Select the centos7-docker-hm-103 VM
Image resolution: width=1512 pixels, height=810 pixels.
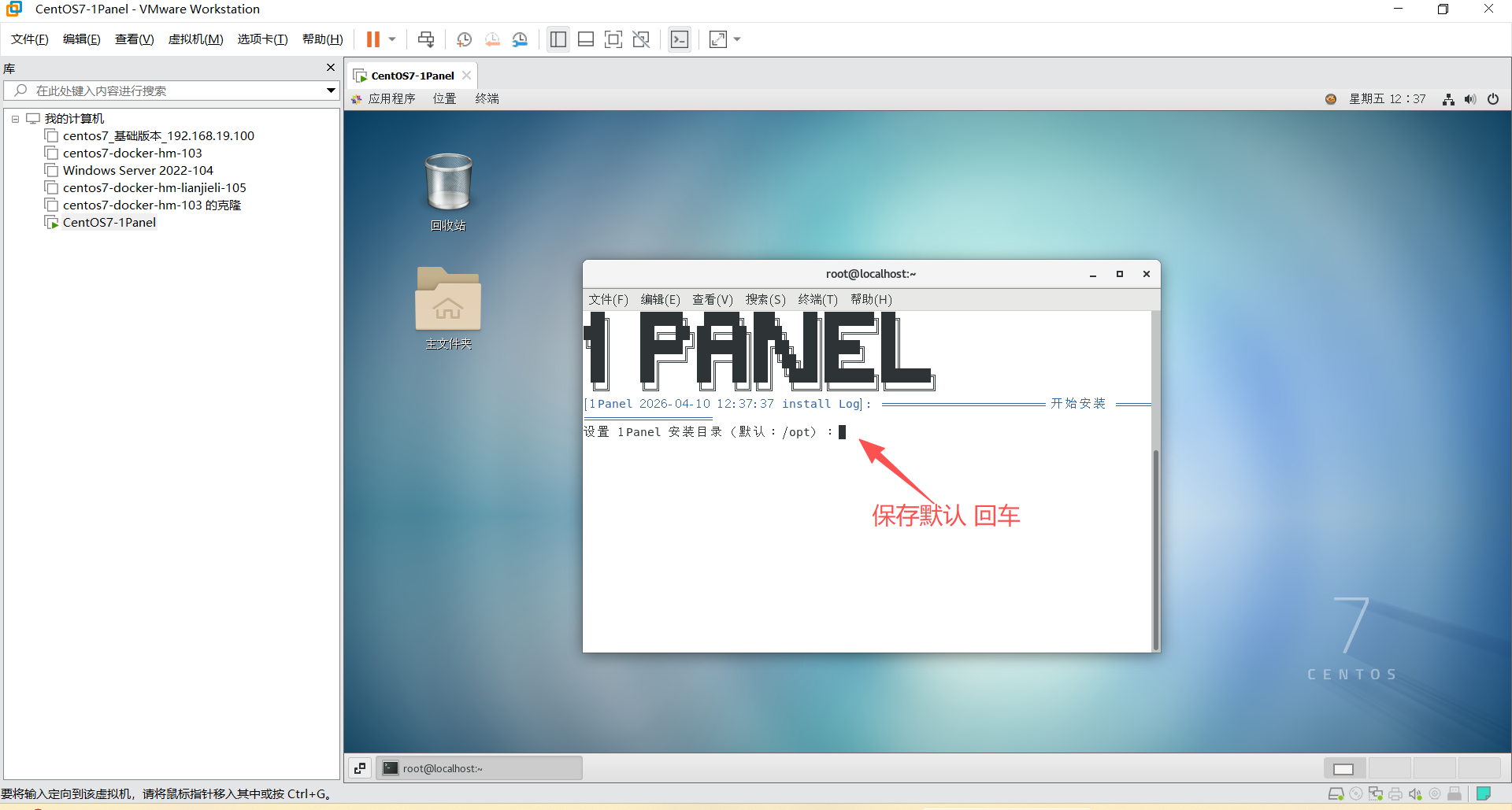[x=124, y=153]
